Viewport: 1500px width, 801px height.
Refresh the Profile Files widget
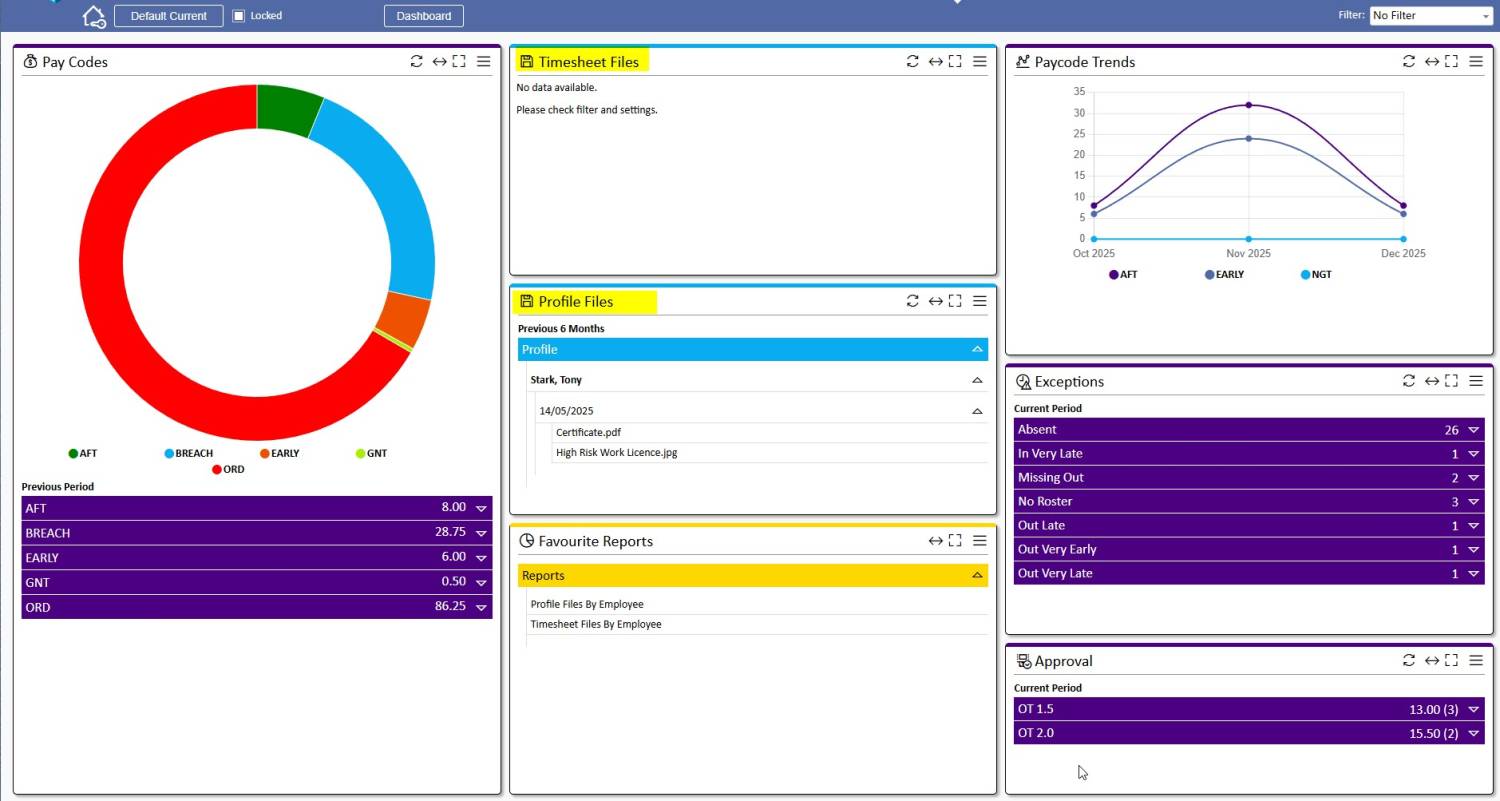913,301
